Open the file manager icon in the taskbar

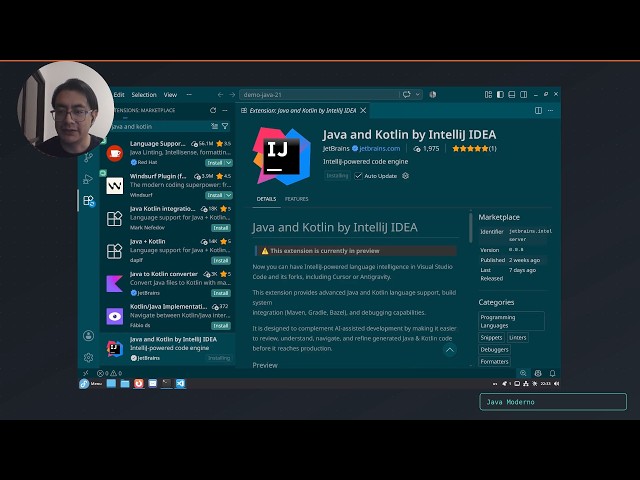pyautogui.click(x=125, y=384)
